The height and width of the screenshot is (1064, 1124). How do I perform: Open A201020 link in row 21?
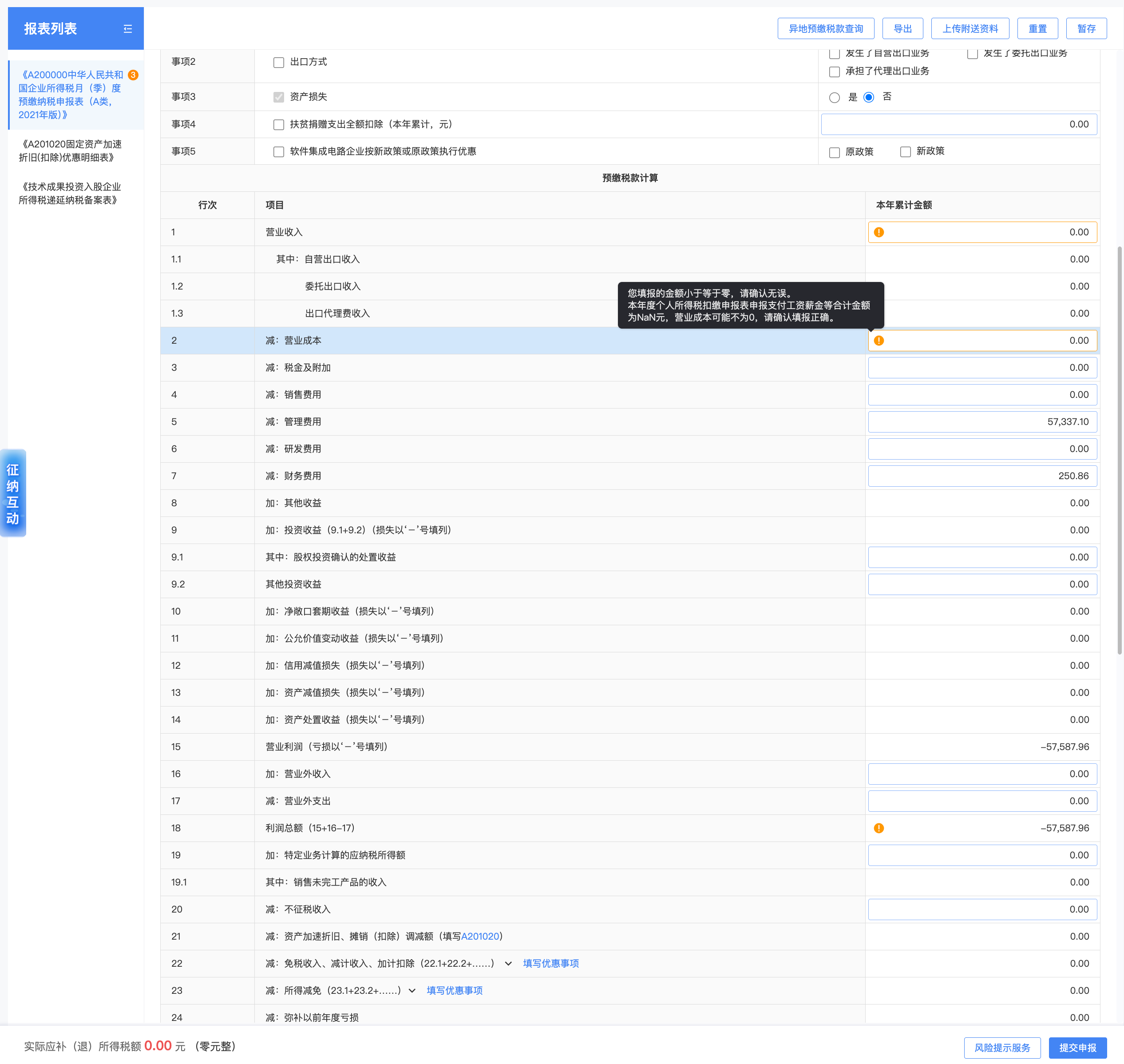tap(480, 937)
